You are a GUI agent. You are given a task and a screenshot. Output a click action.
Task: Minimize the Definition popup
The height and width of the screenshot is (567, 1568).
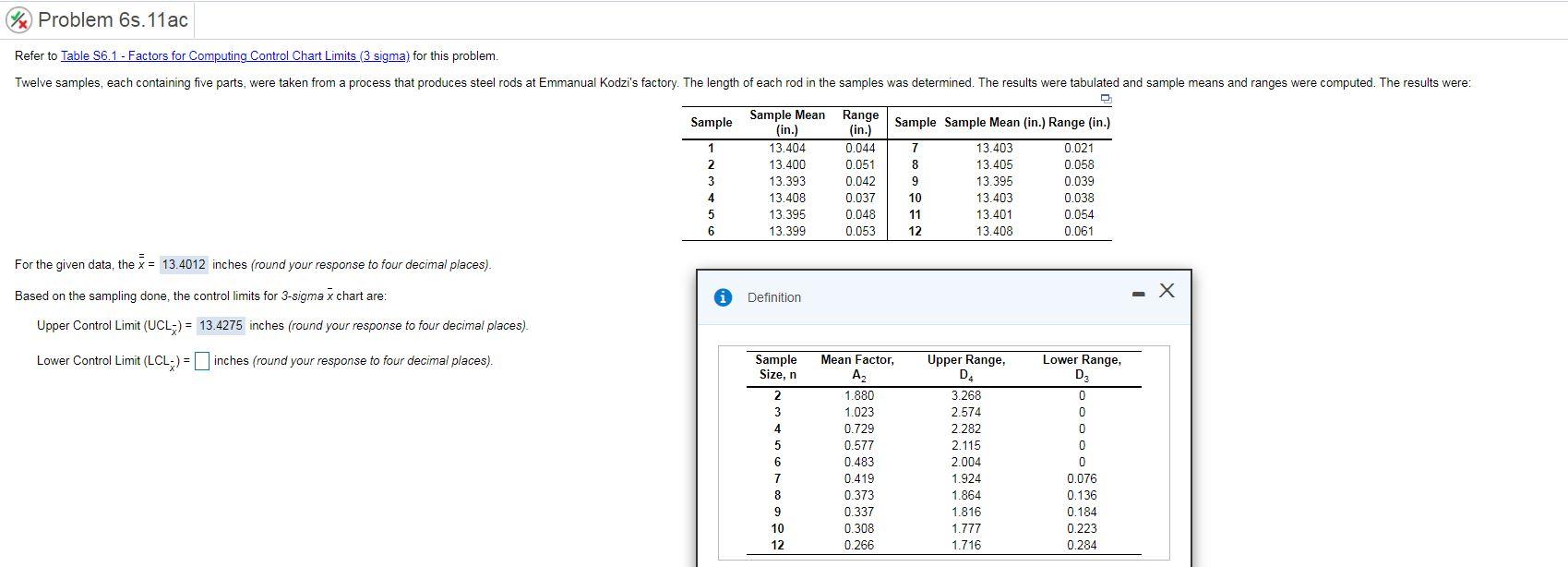[x=1139, y=295]
